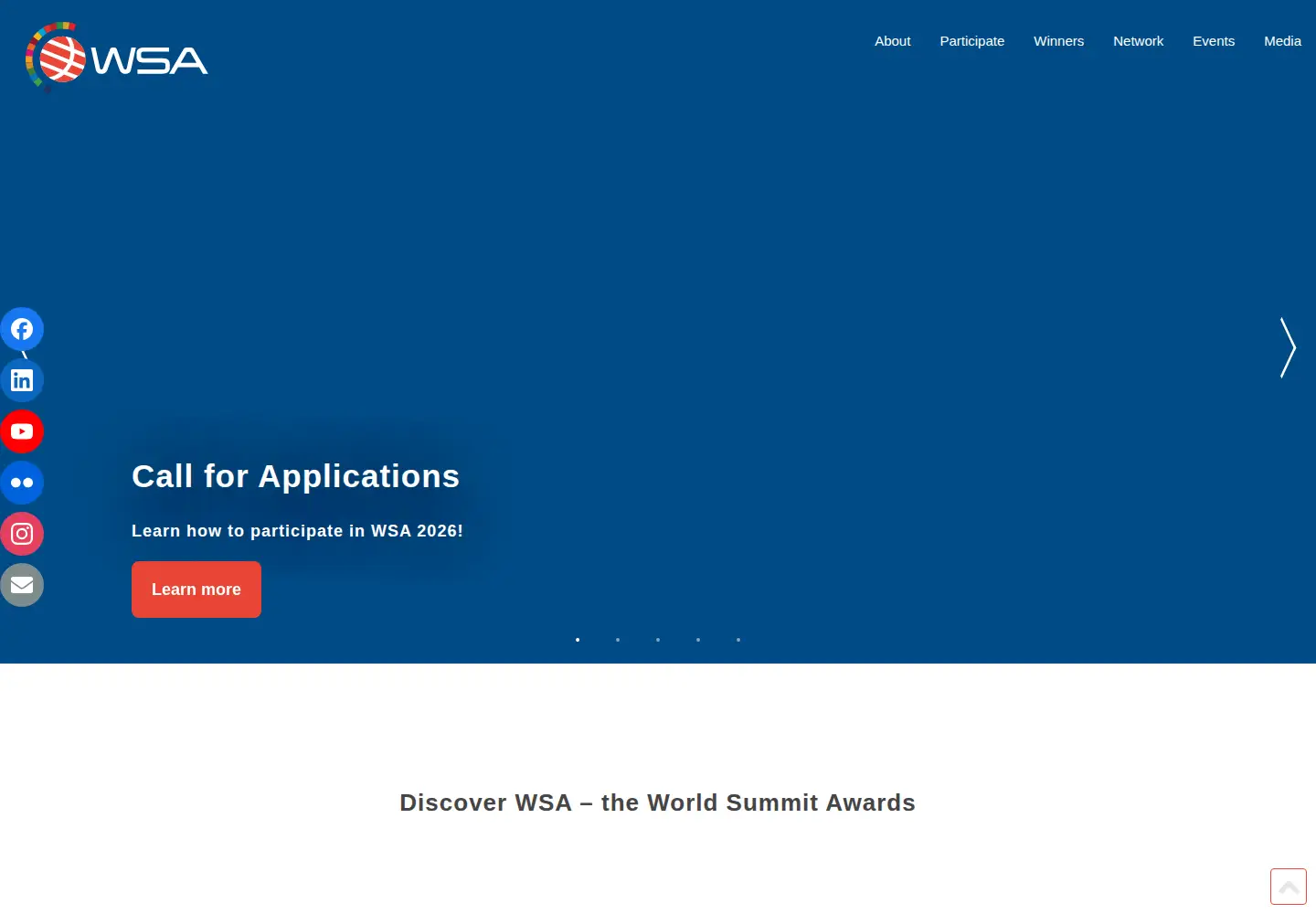The height and width of the screenshot is (914, 1316).
Task: Select the third carousel dot
Action: pyautogui.click(x=658, y=640)
